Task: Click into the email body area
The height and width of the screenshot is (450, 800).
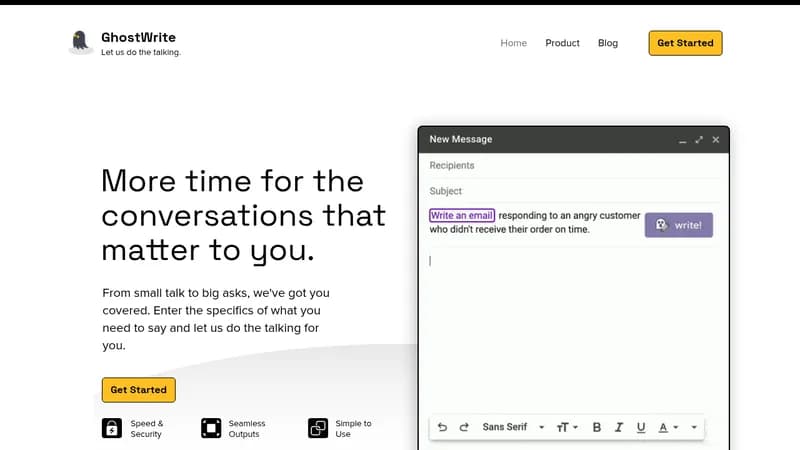Action: (x=574, y=332)
